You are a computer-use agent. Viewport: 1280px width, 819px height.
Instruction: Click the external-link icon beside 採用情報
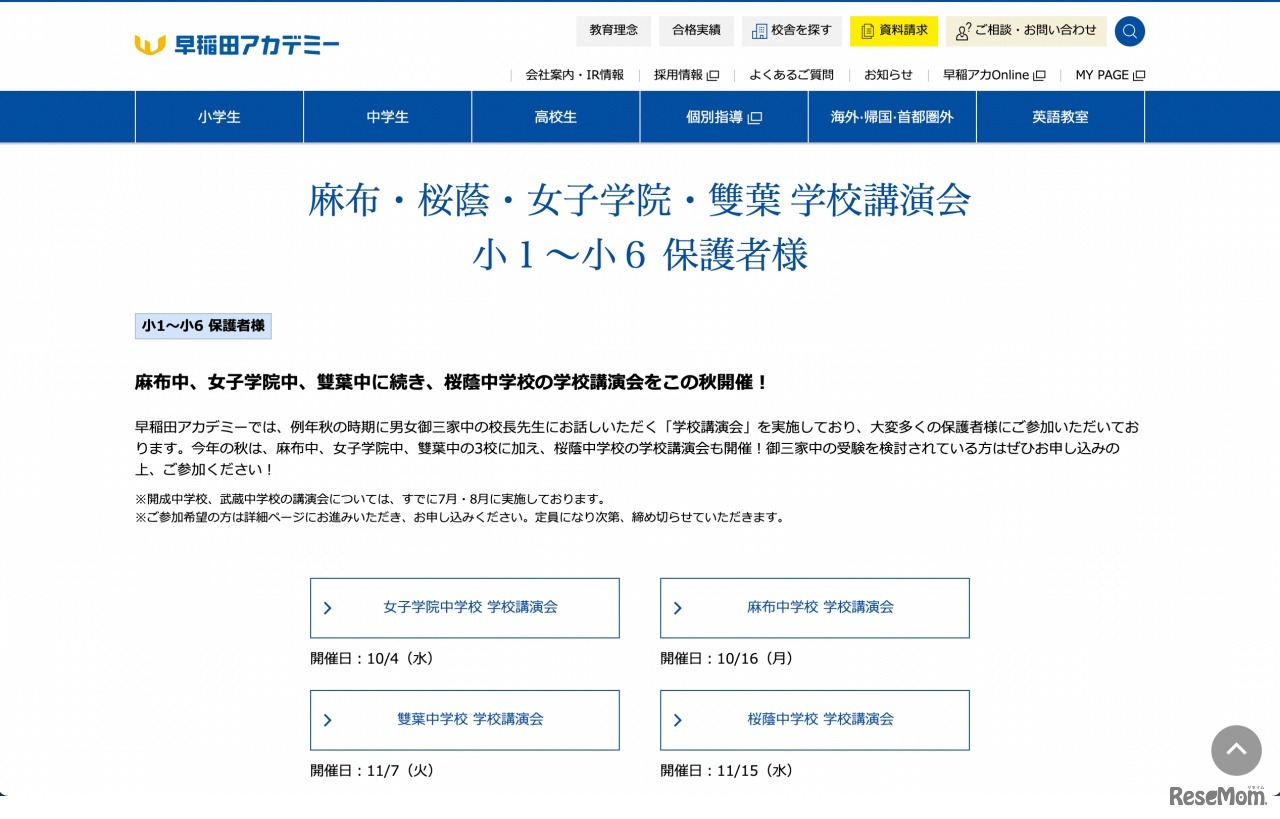[713, 74]
